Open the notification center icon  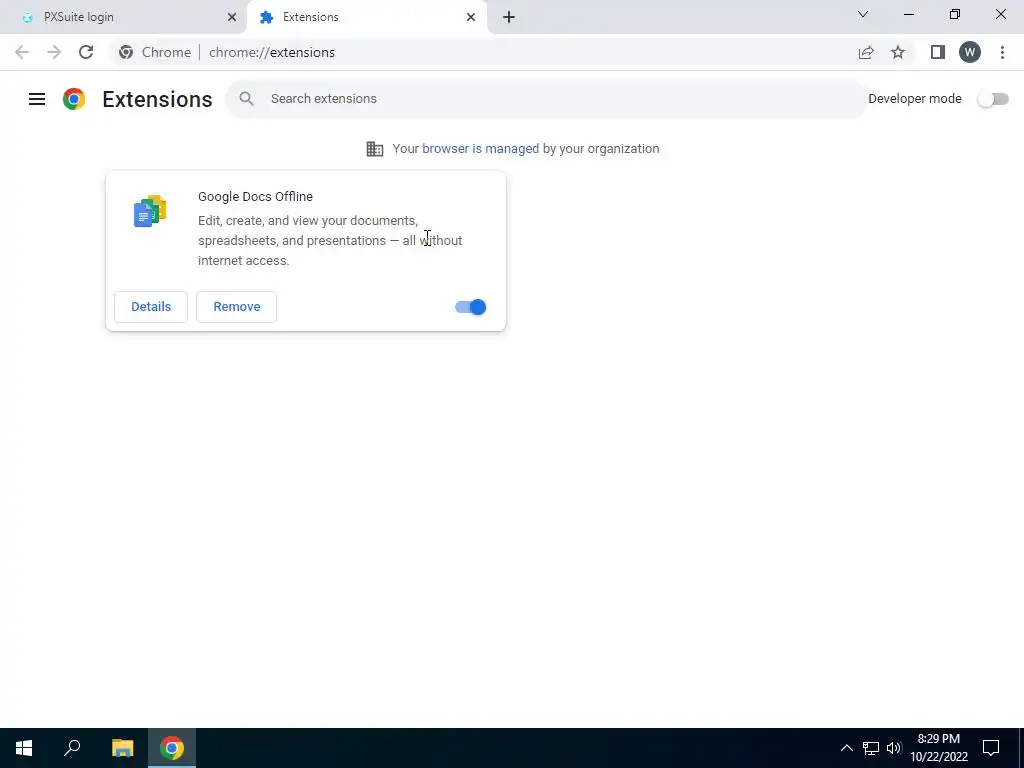991,748
